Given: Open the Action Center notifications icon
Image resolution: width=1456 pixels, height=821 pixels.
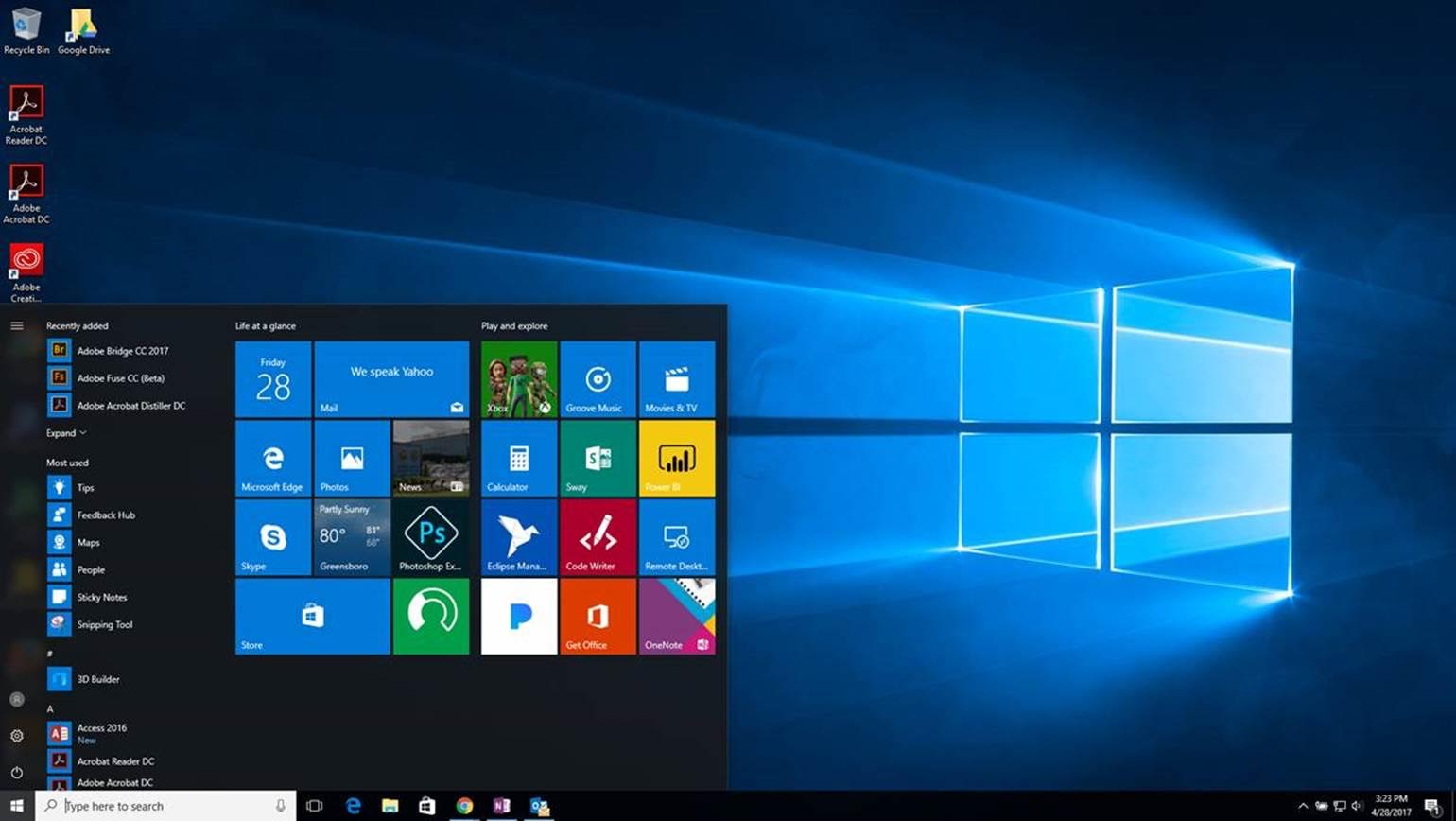Looking at the screenshot, I should 1433,806.
